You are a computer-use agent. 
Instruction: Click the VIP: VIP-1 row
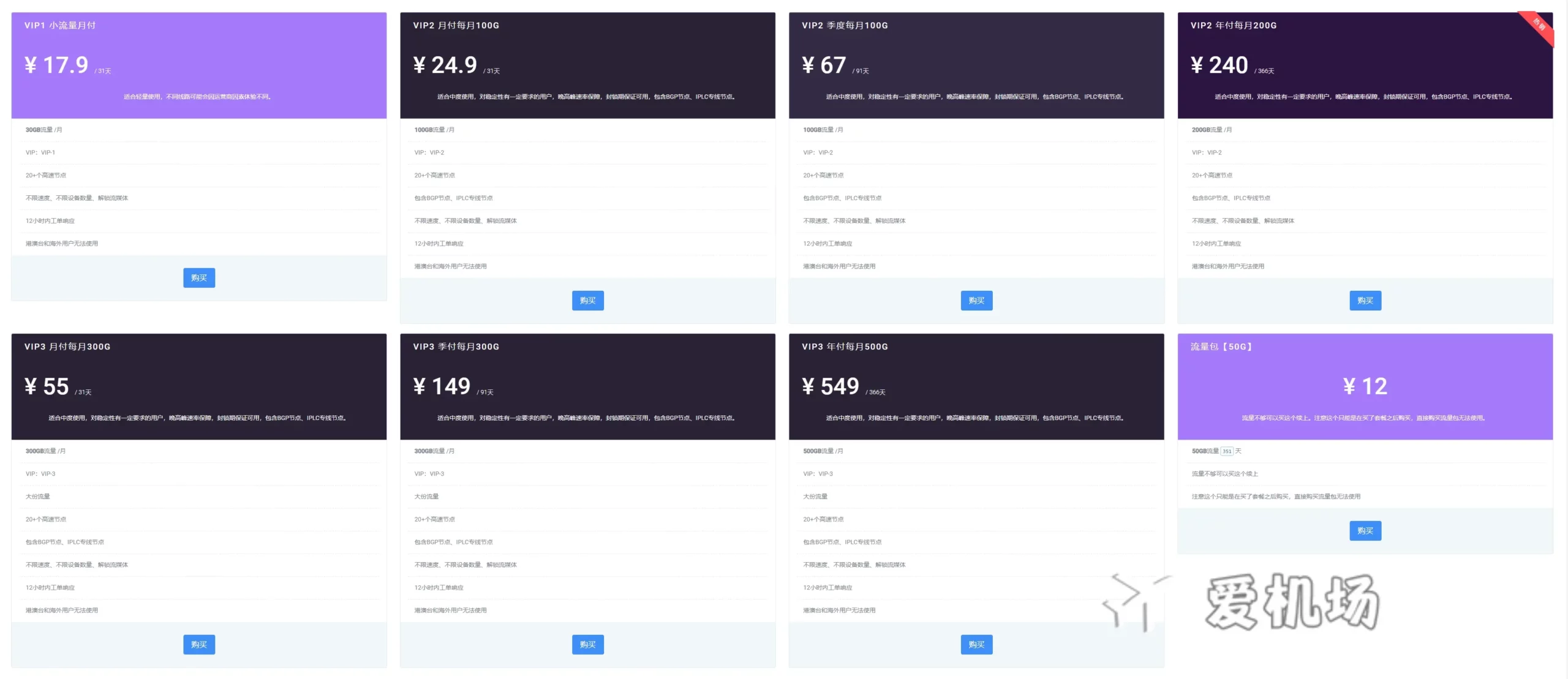coord(199,152)
